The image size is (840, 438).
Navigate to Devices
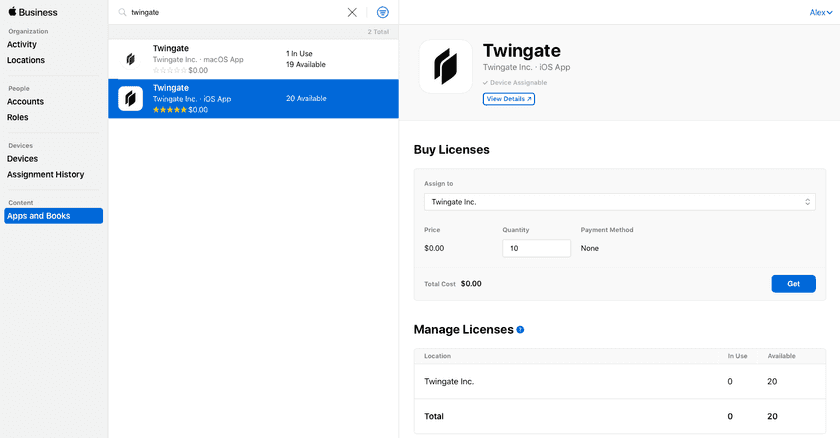(22, 158)
